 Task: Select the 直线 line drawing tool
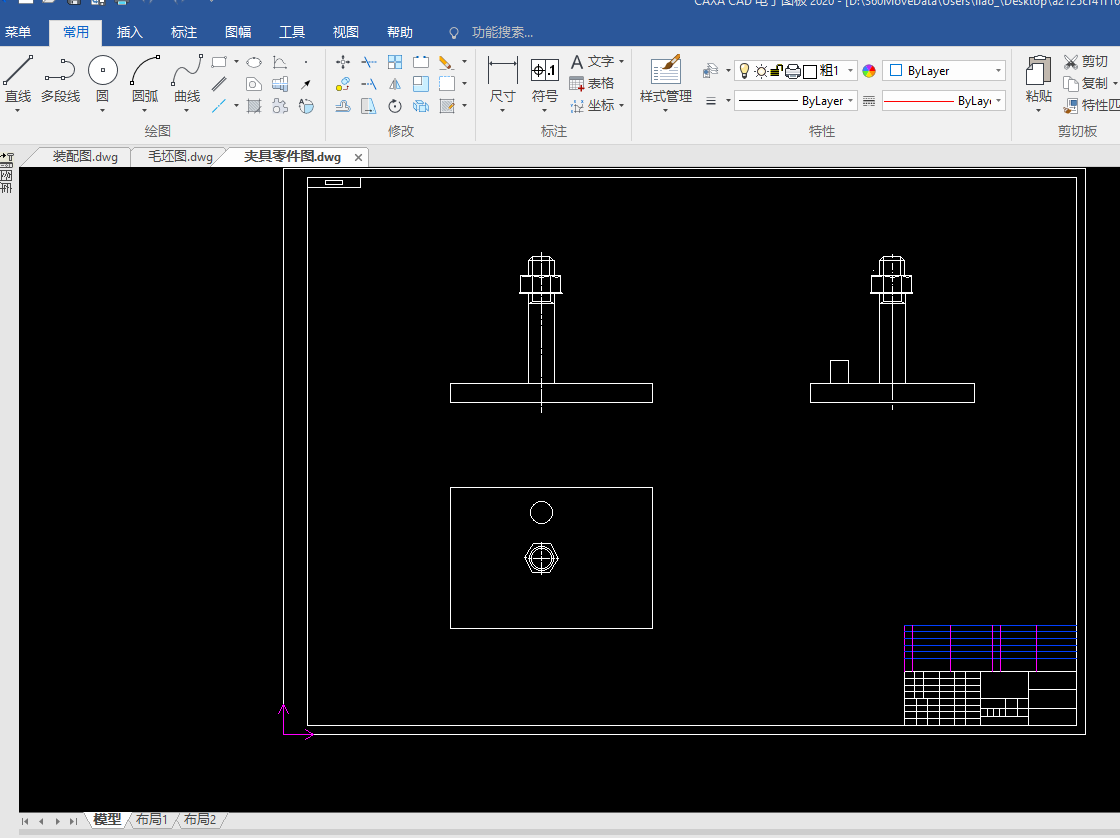(18, 79)
